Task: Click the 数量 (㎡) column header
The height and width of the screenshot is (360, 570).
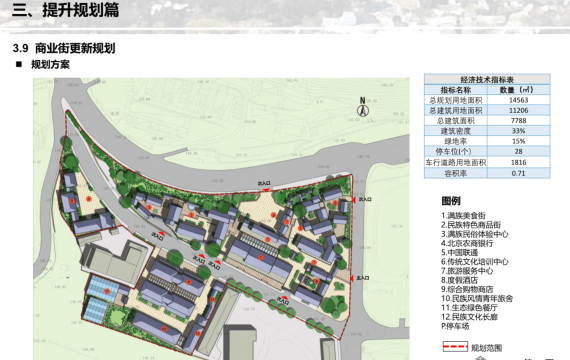Action: [x=518, y=90]
